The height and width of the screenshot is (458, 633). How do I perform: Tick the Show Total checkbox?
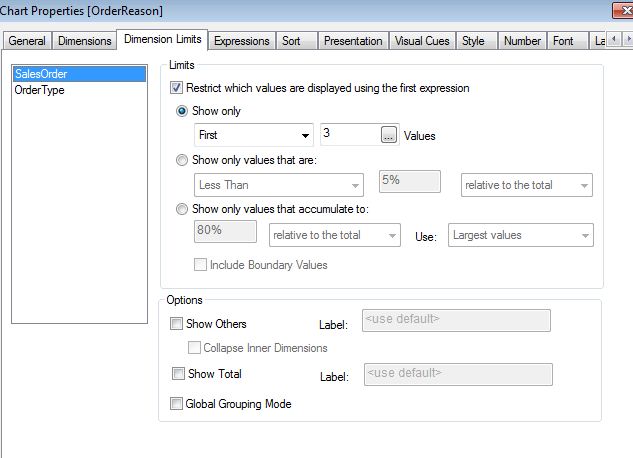click(x=177, y=374)
